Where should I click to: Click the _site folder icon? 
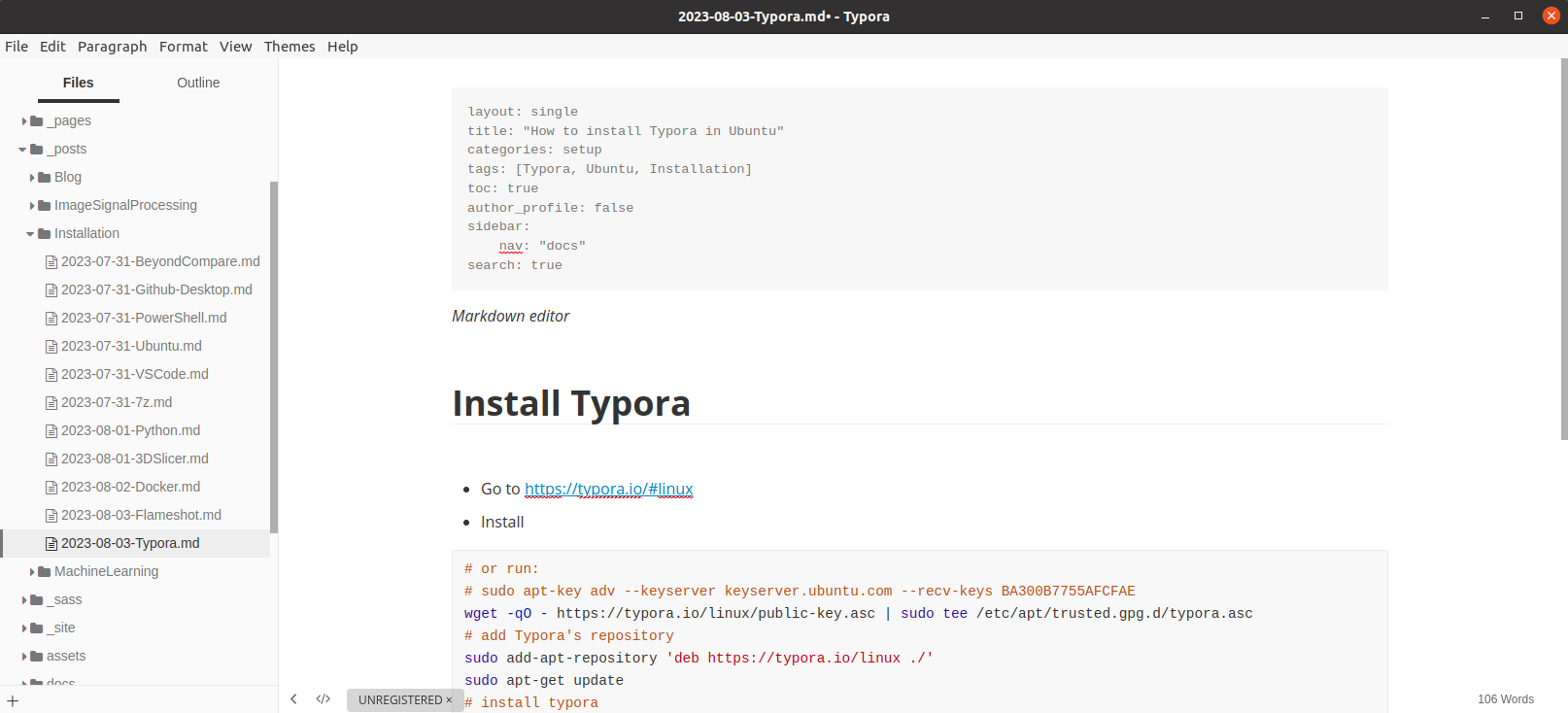point(37,628)
